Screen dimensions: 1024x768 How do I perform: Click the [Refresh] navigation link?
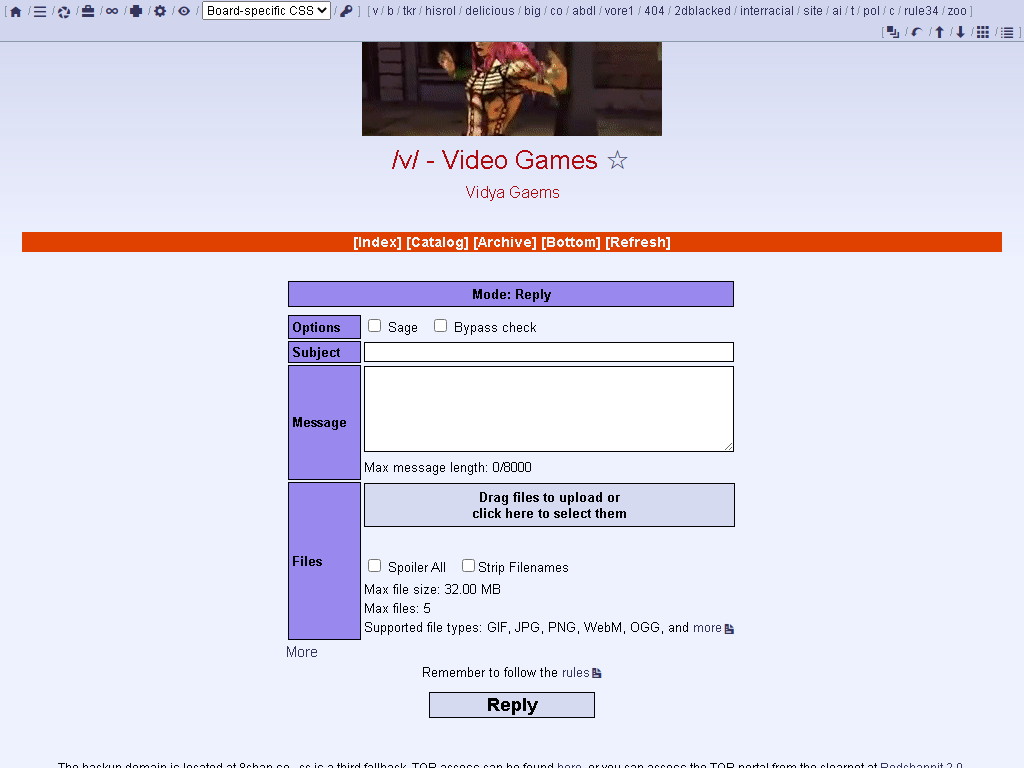pyautogui.click(x=638, y=242)
